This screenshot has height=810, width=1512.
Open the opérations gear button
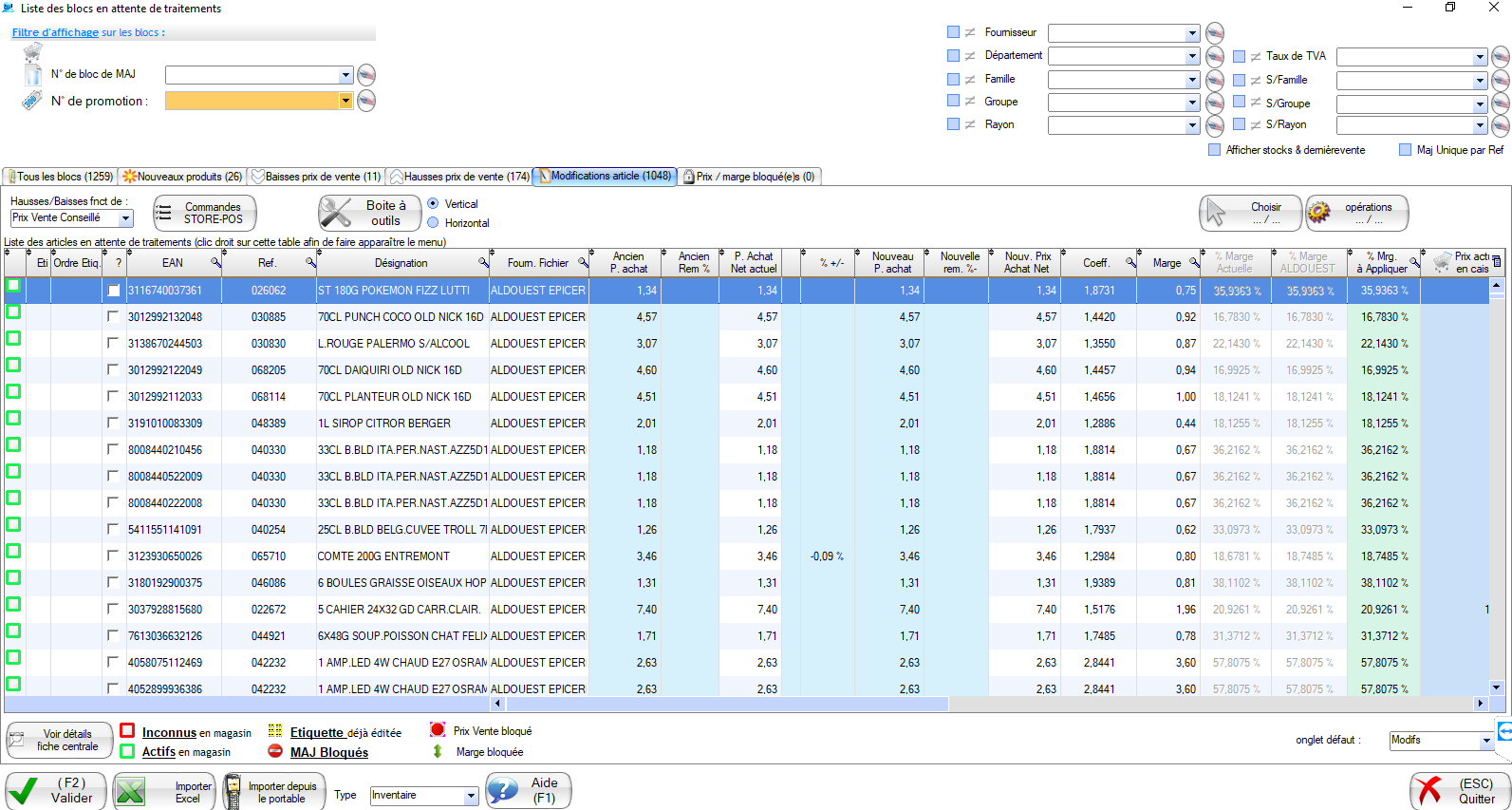(x=1356, y=213)
